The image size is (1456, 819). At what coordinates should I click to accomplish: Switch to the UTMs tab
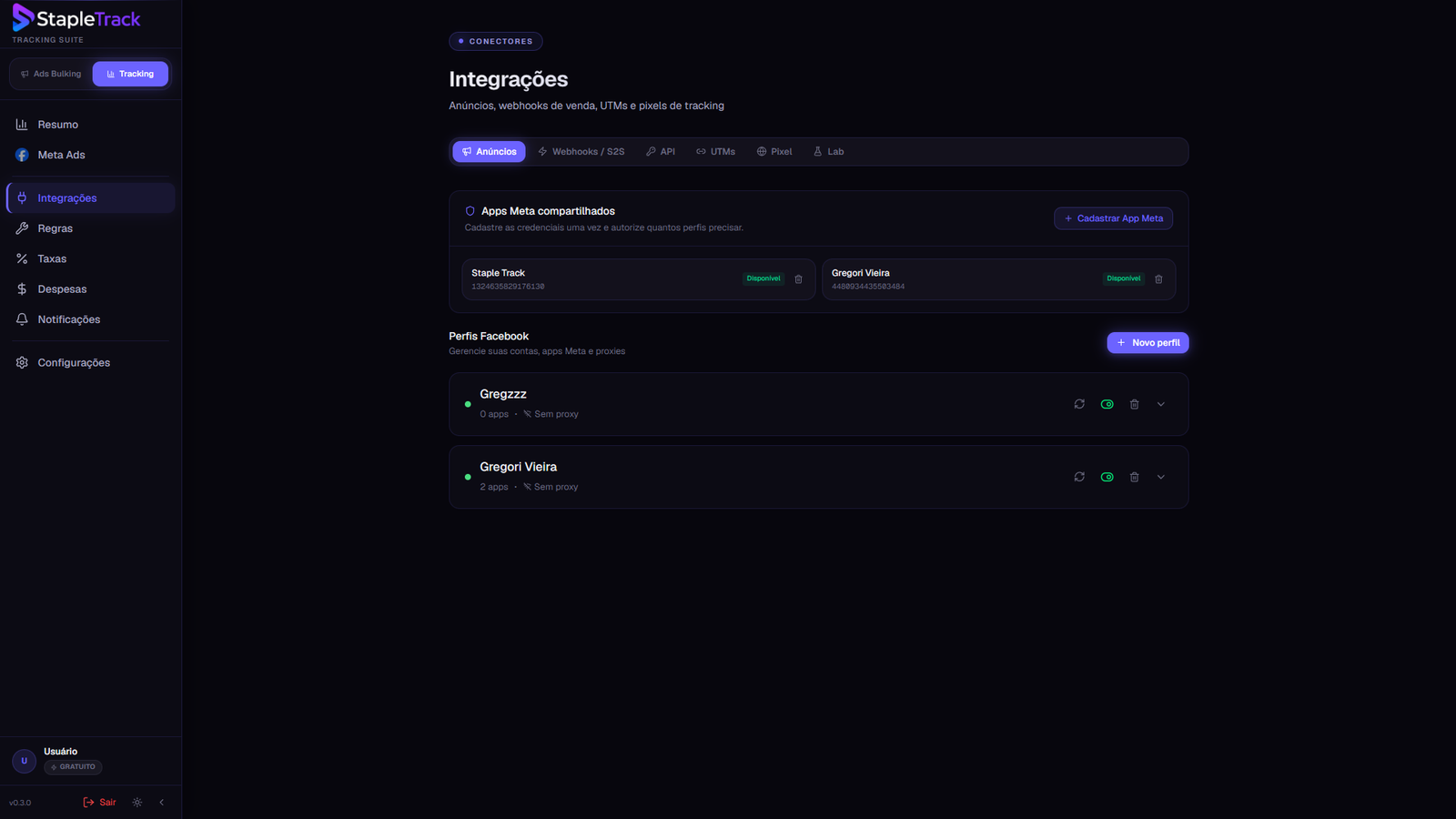[x=716, y=152]
